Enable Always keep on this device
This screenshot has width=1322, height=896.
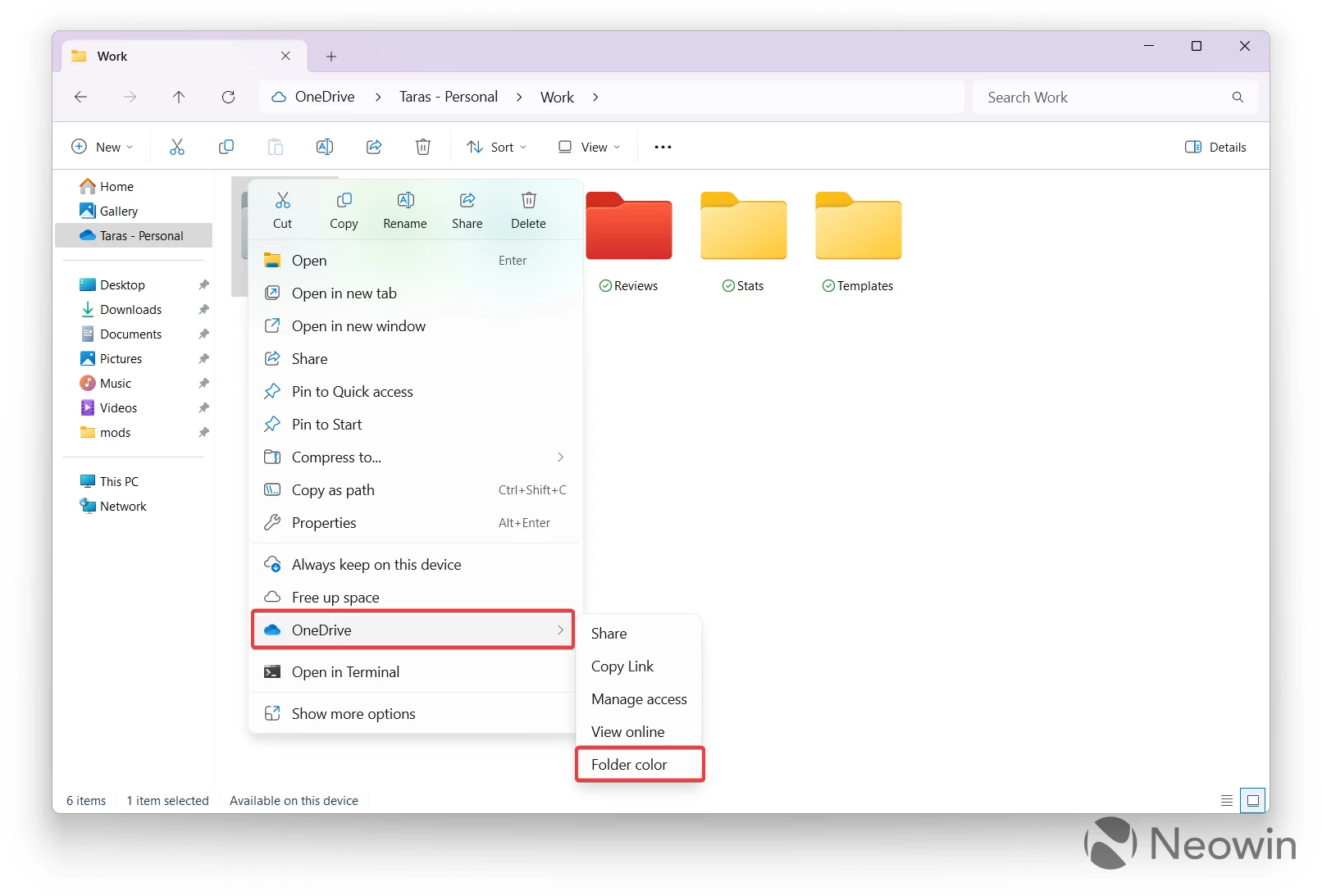(x=376, y=564)
